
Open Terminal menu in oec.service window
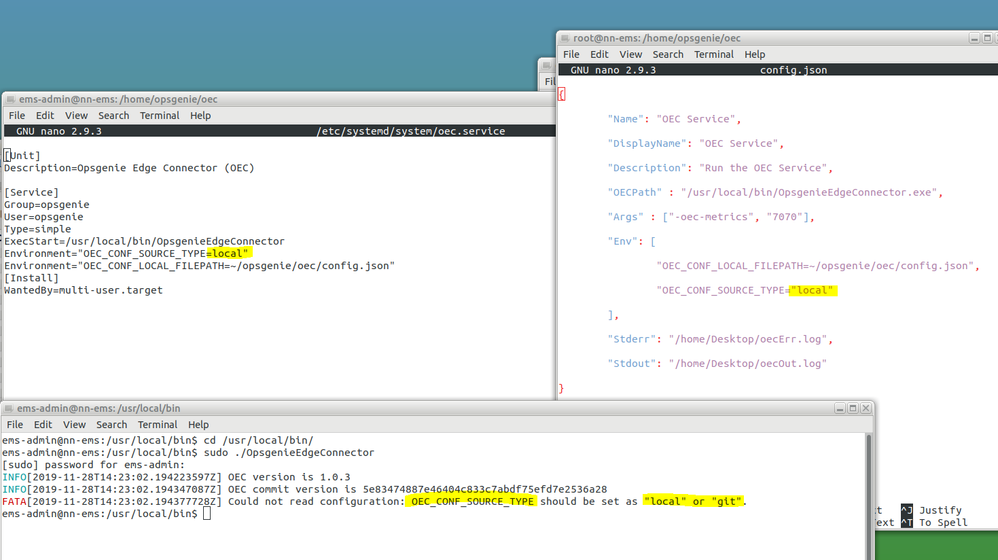tap(159, 115)
